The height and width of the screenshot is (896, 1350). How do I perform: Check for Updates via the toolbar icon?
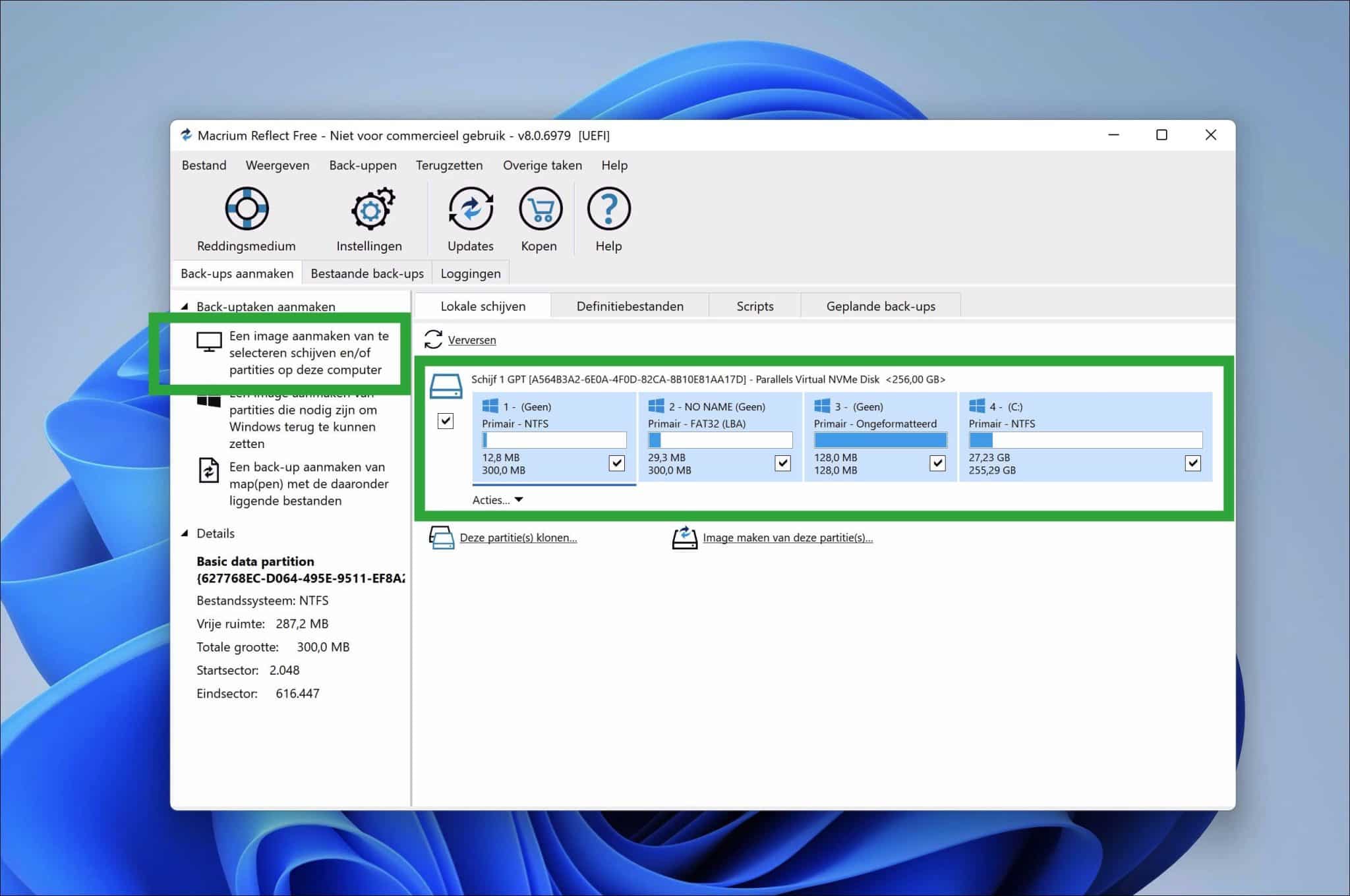point(470,210)
